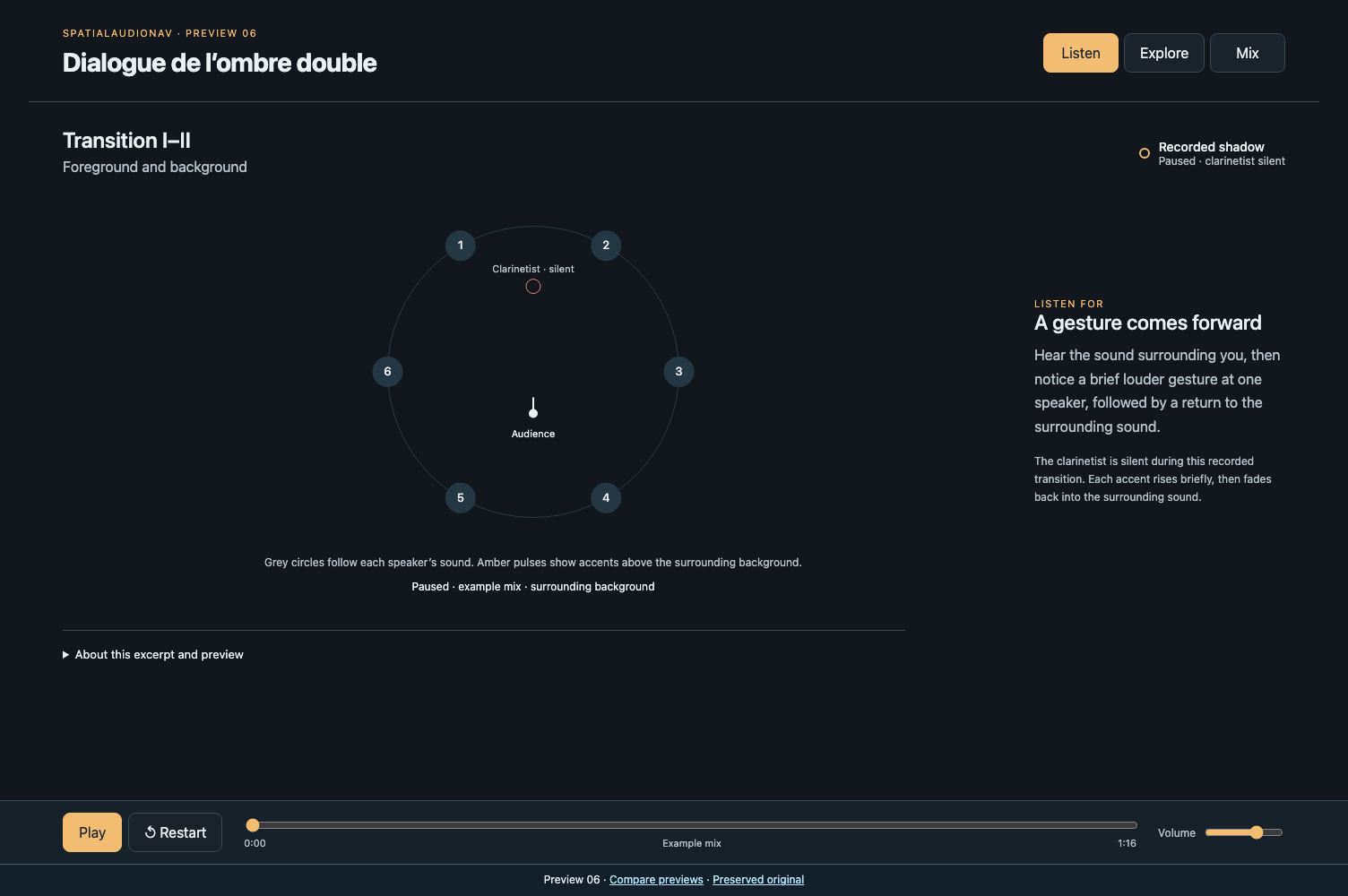Start playback with the Play button
Image resolution: width=1348 pixels, height=896 pixels.
pos(92,832)
